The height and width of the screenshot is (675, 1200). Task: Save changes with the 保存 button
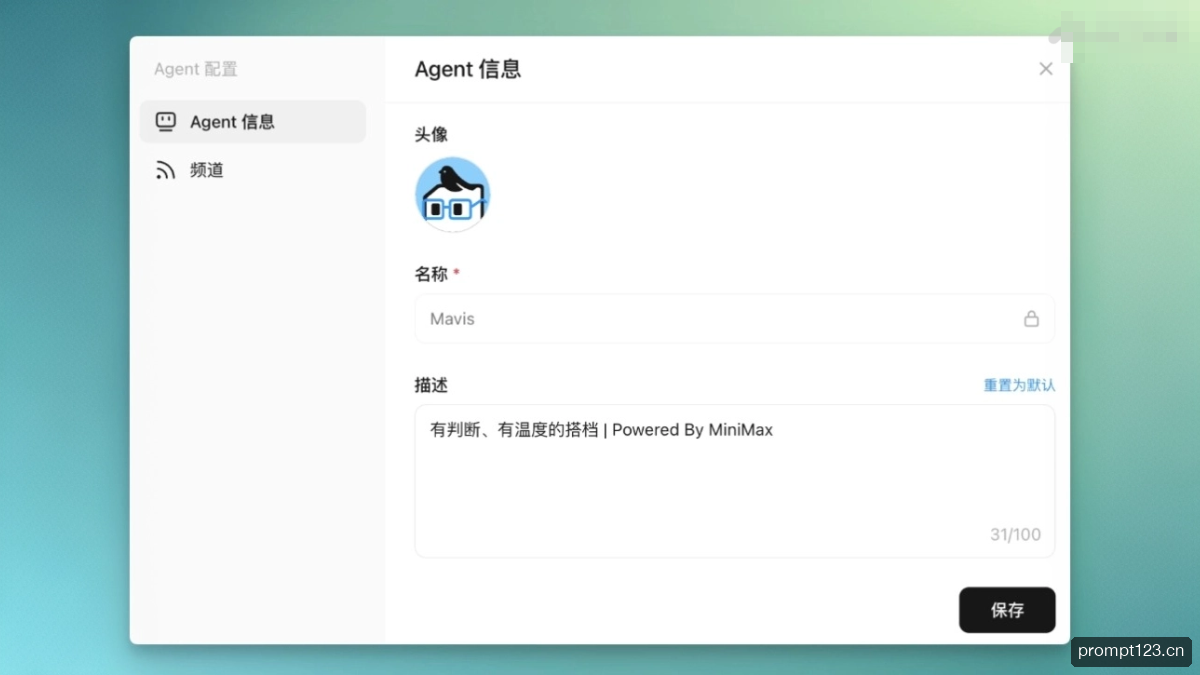(1007, 610)
